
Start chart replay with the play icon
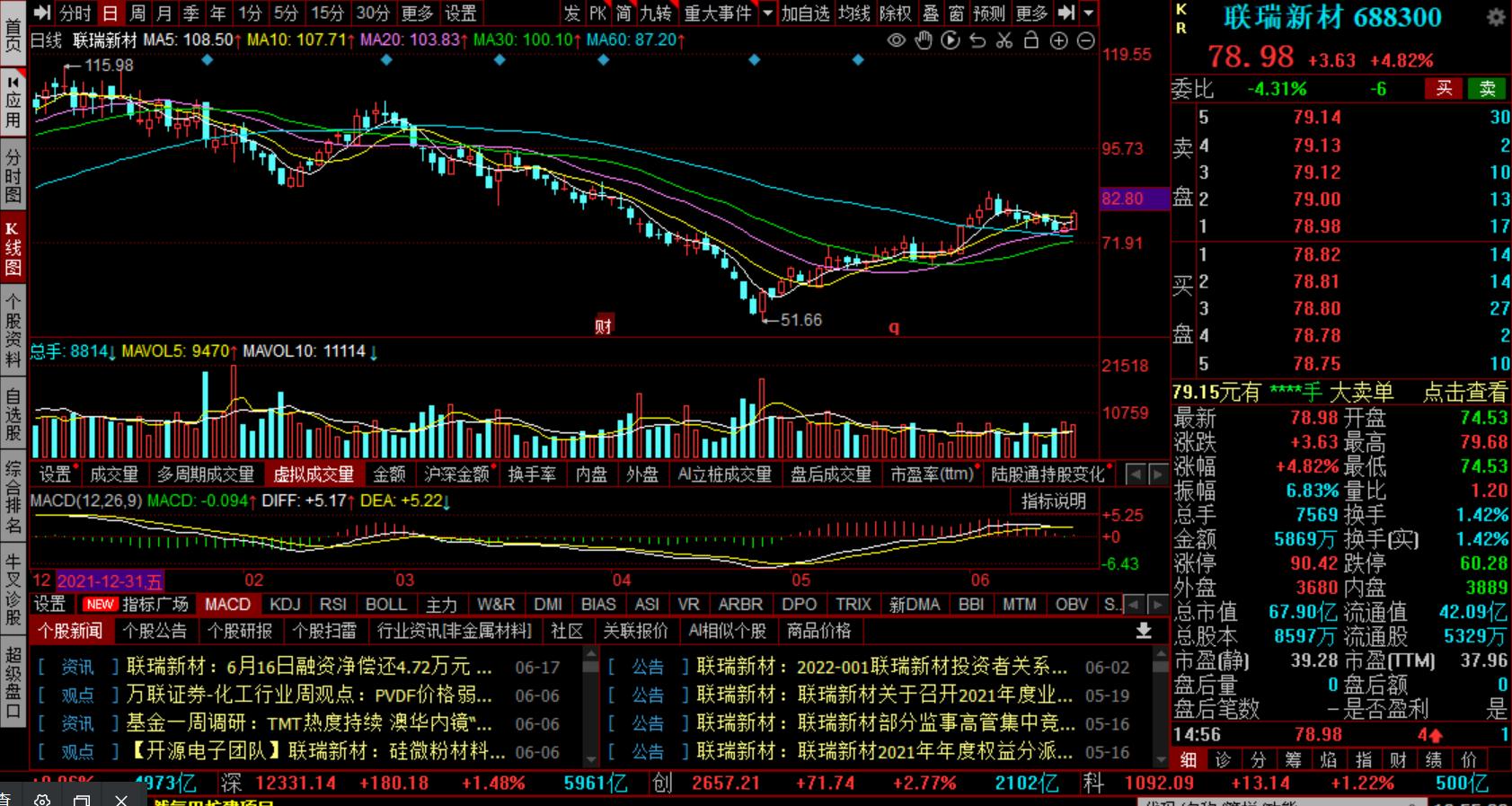click(x=951, y=40)
